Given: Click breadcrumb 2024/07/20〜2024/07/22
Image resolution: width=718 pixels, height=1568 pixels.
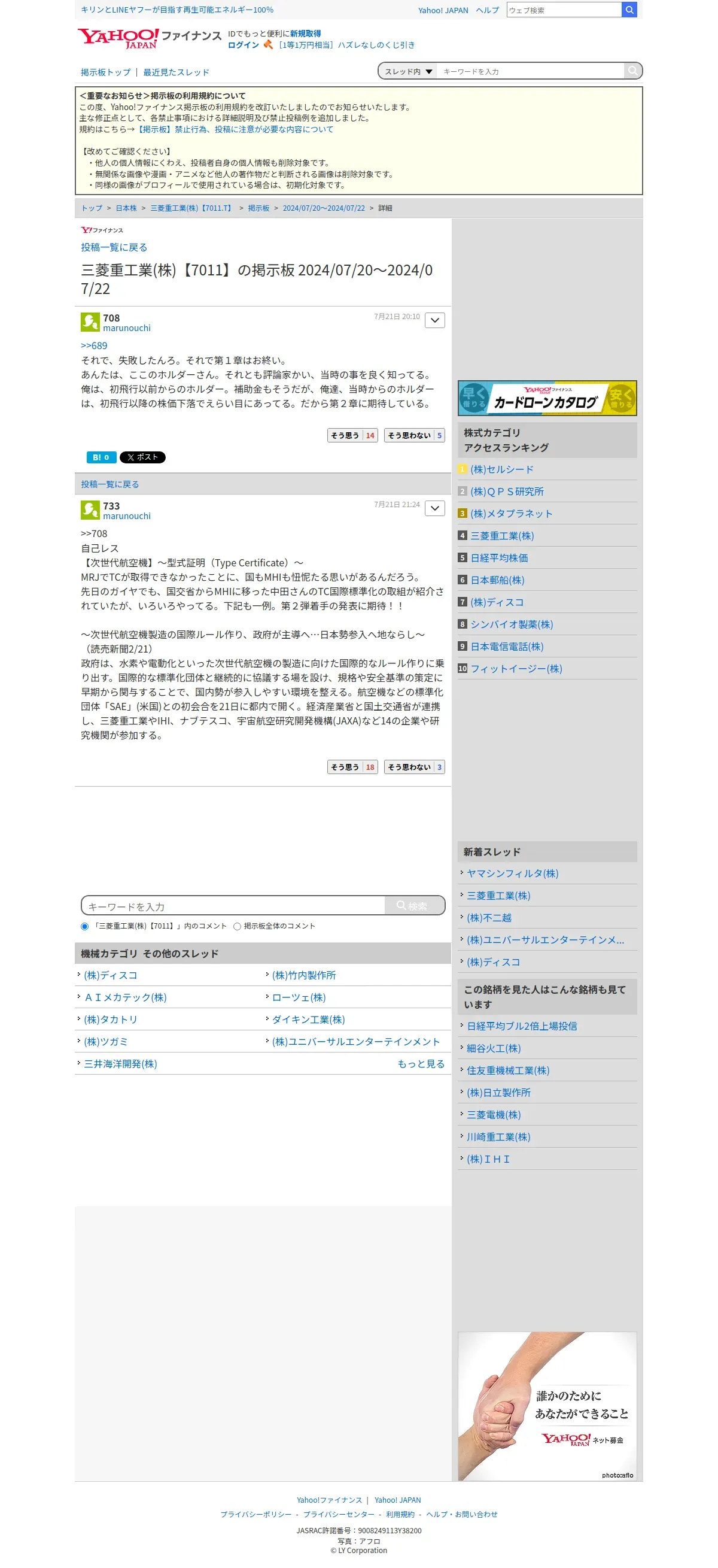Looking at the screenshot, I should click(324, 208).
